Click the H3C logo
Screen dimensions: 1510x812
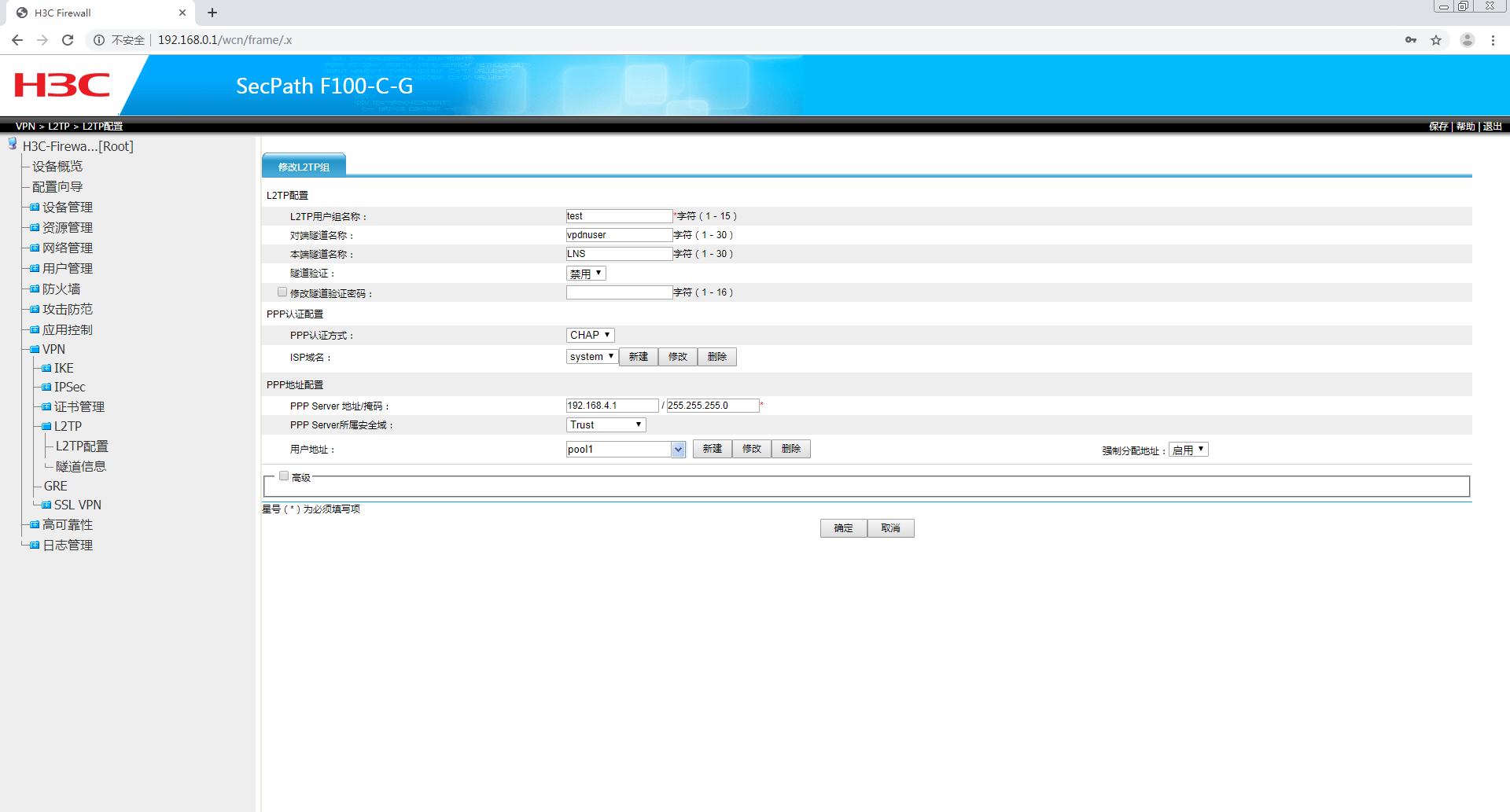click(62, 85)
